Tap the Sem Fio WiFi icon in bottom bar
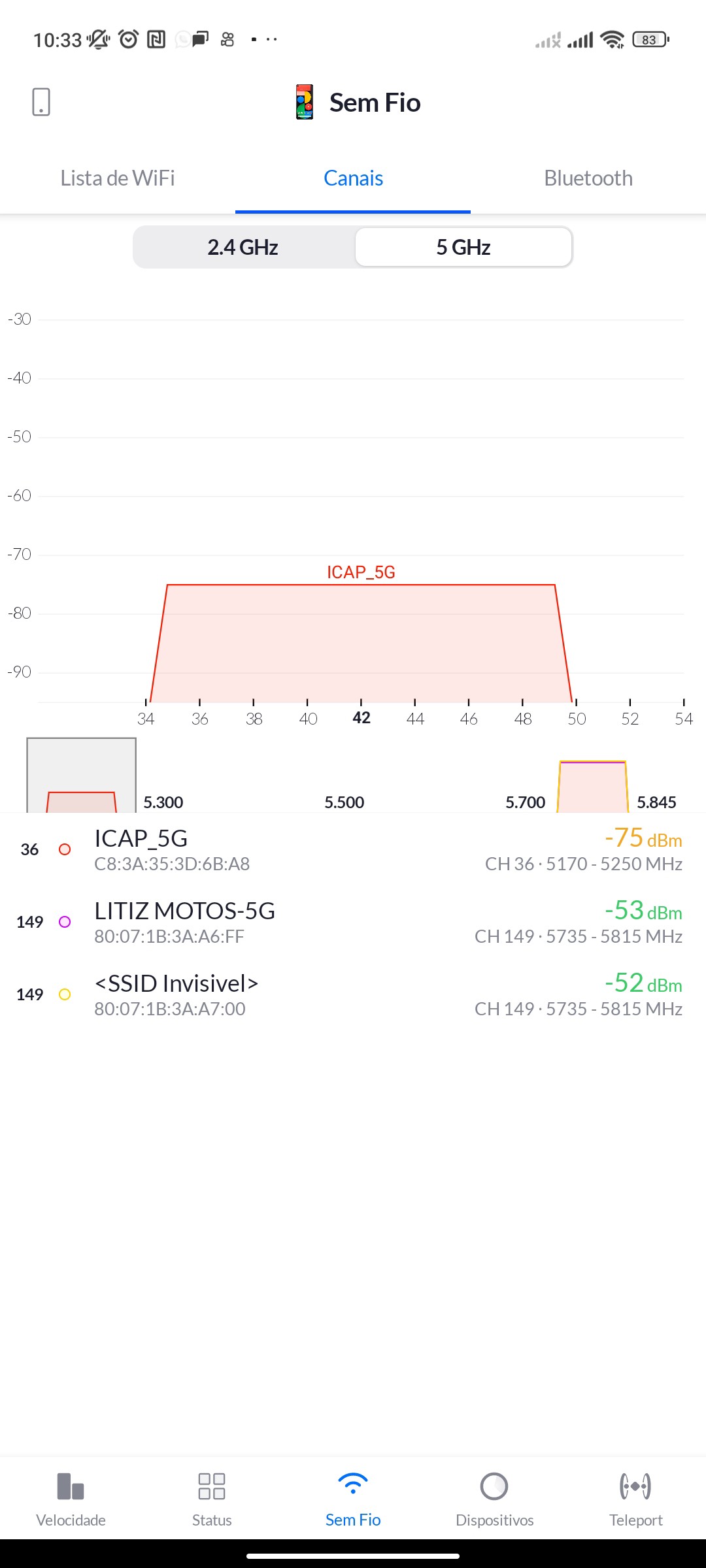This screenshot has width=706, height=1568. coord(353,1486)
